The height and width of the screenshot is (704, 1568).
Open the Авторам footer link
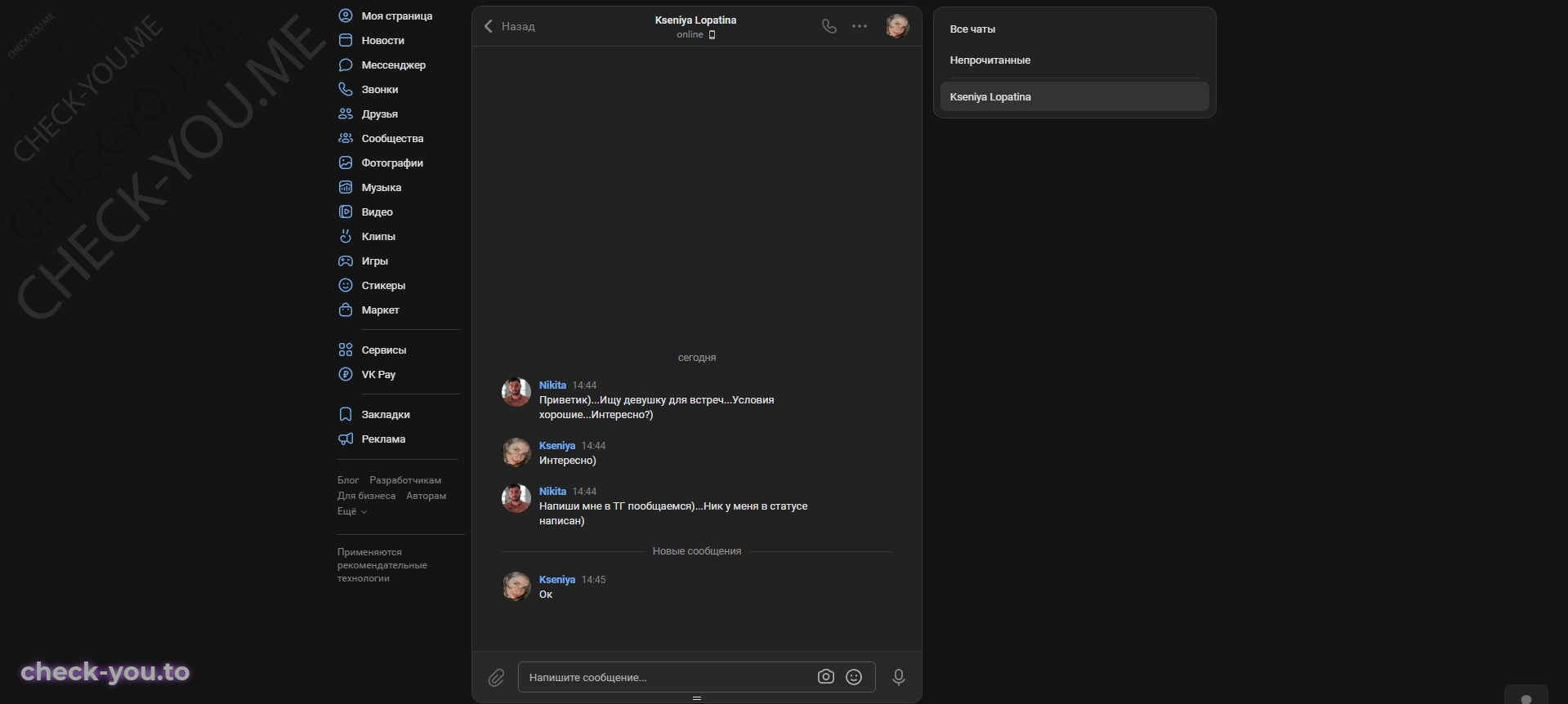(426, 496)
